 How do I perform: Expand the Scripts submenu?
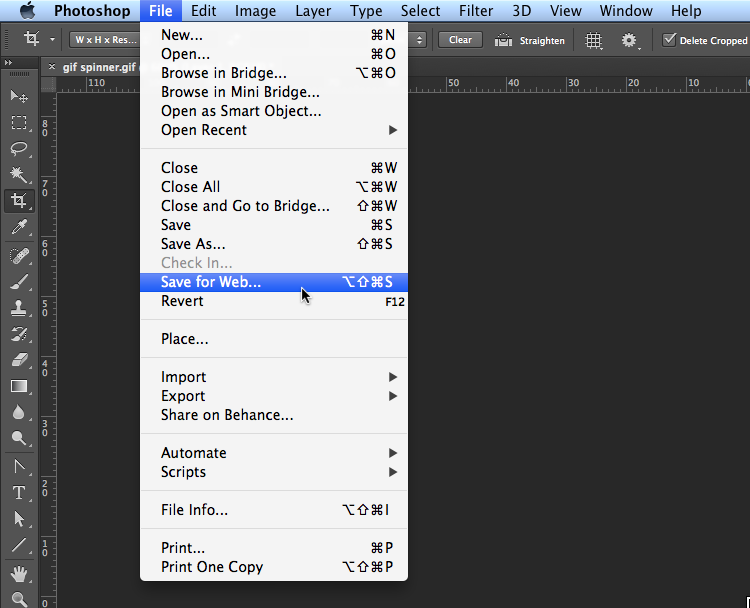coord(274,472)
